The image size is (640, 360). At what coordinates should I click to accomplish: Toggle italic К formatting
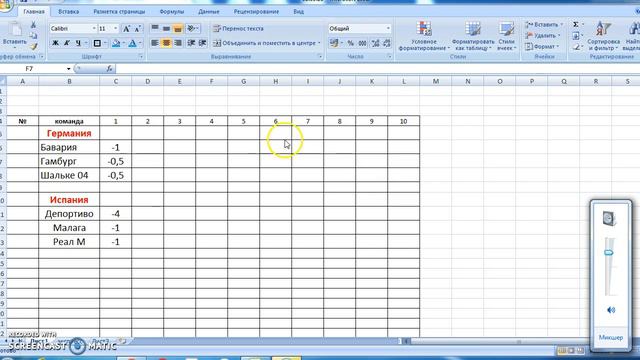tap(67, 43)
